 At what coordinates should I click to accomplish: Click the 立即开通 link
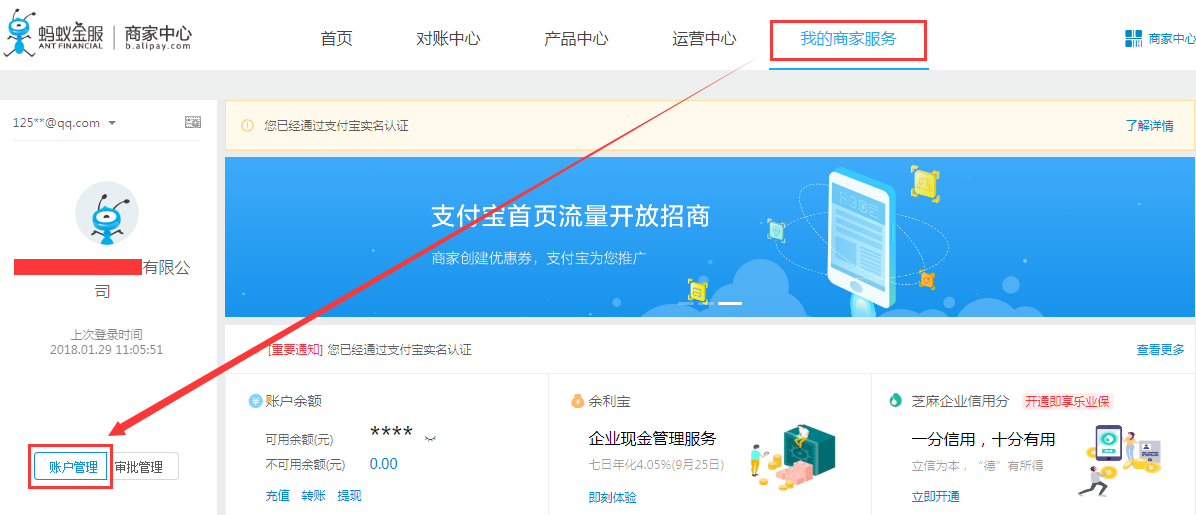(x=935, y=497)
